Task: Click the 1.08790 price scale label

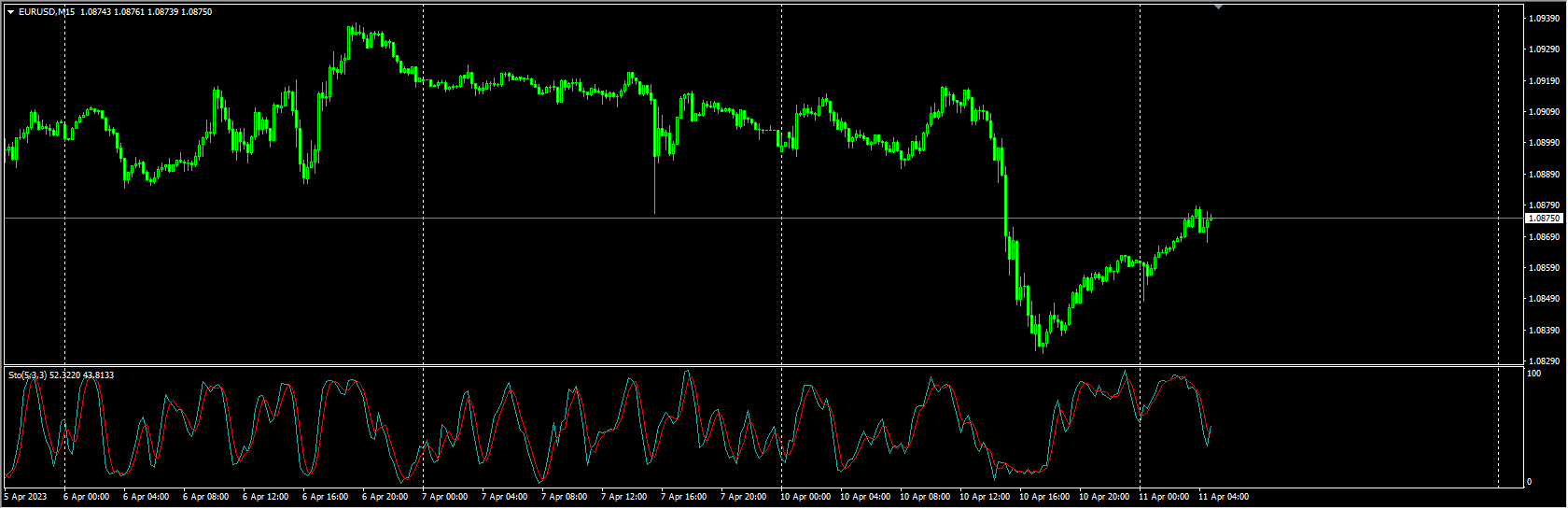Action: pyautogui.click(x=1545, y=205)
